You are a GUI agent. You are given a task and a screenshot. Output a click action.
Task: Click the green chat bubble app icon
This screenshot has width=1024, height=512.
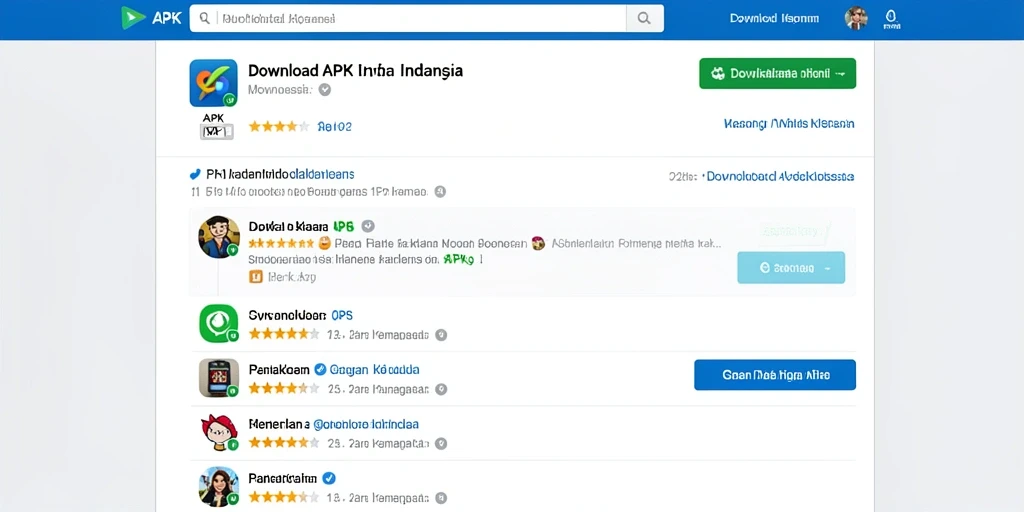(x=219, y=323)
